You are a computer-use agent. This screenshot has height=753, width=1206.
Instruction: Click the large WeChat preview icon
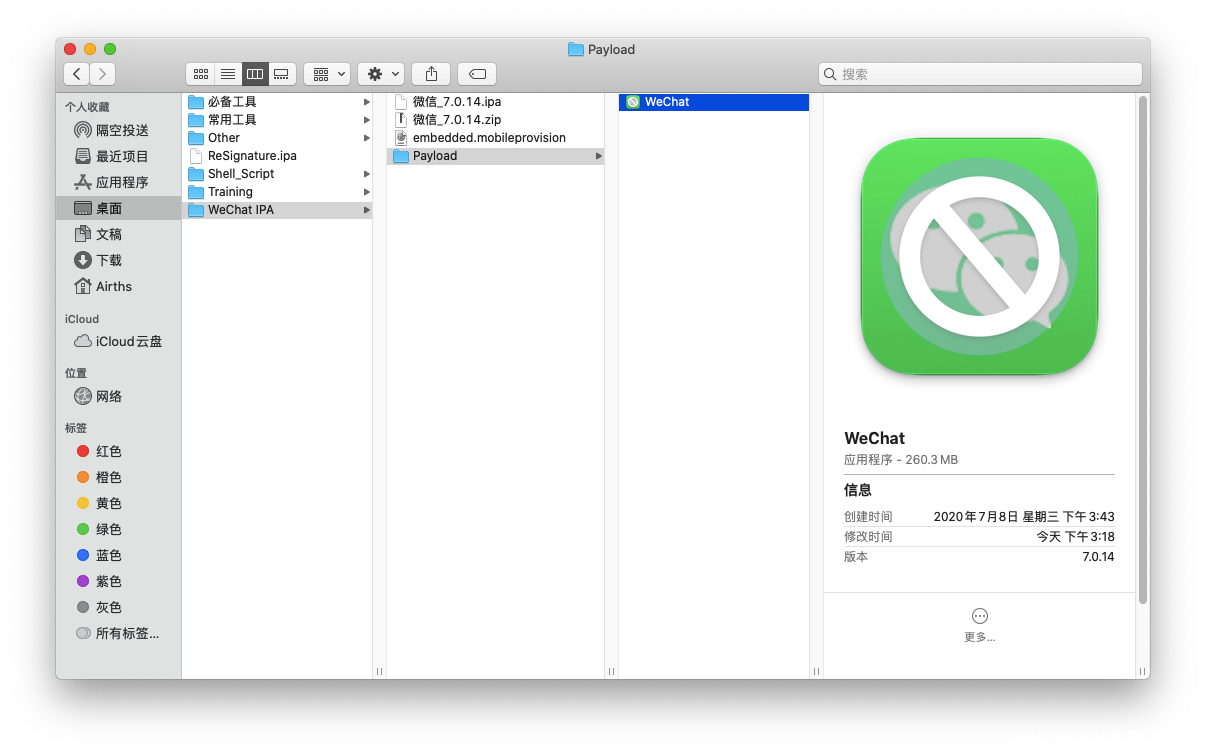[x=979, y=256]
